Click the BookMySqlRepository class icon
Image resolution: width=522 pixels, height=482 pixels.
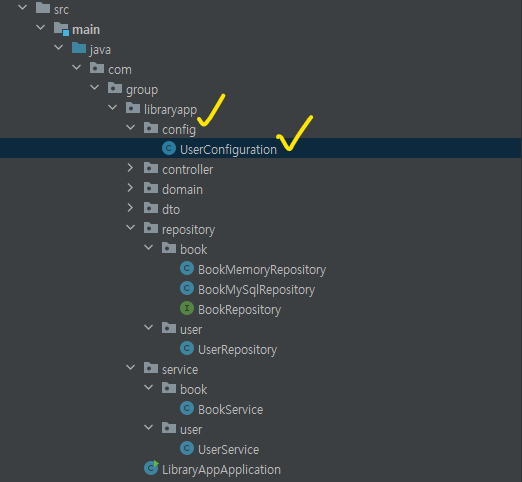187,288
